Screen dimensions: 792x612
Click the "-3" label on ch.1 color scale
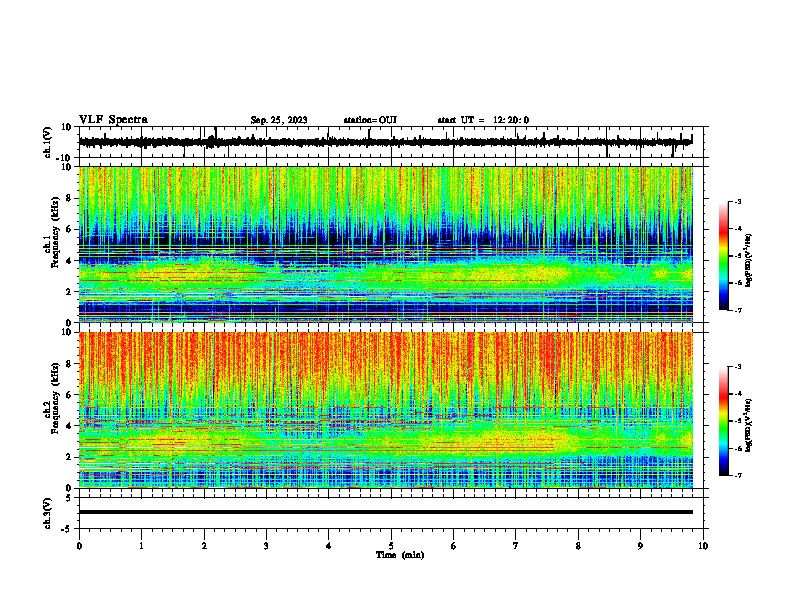coord(738,201)
